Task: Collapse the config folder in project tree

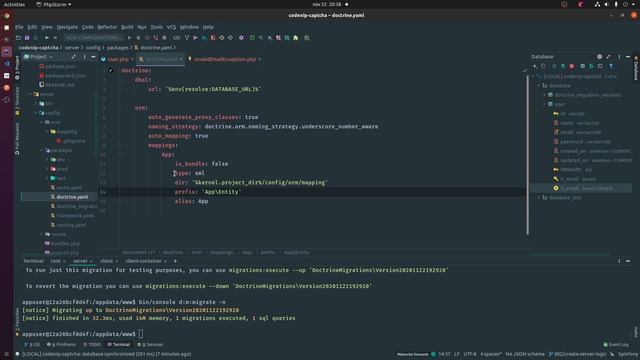Action: coord(36,113)
